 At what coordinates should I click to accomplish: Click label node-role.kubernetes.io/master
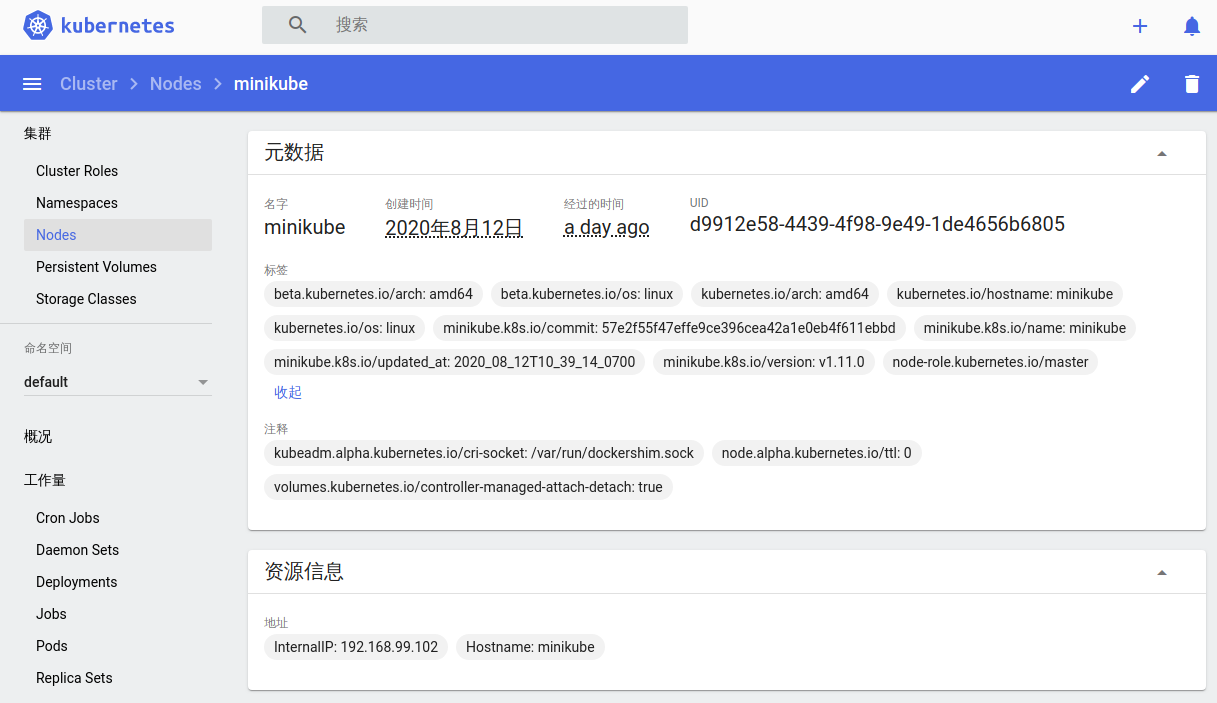point(990,362)
